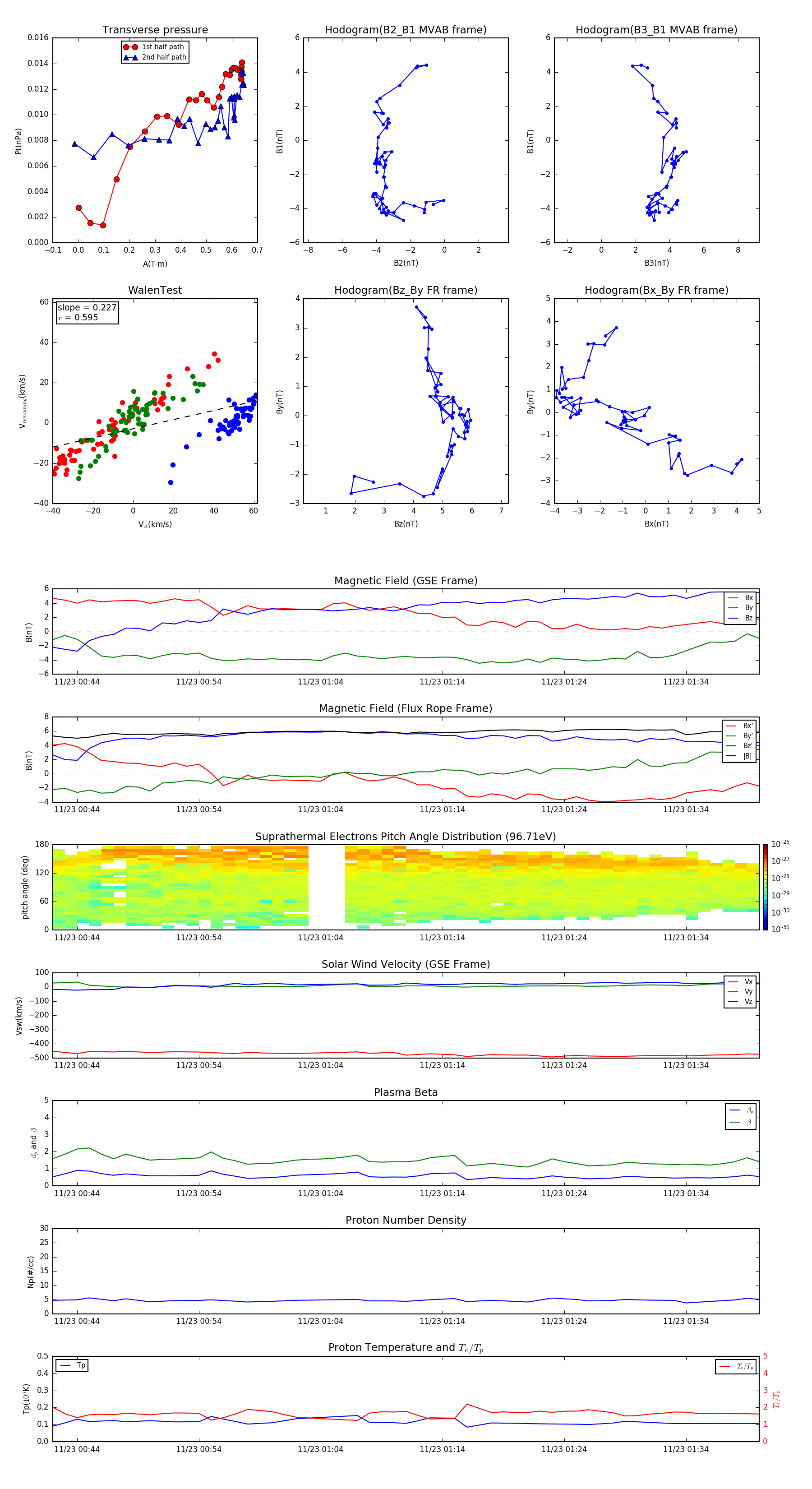The height and width of the screenshot is (1489, 812).
Task: Click the "Tp(10^6K)" y-axis label
Action: tap(26, 1399)
